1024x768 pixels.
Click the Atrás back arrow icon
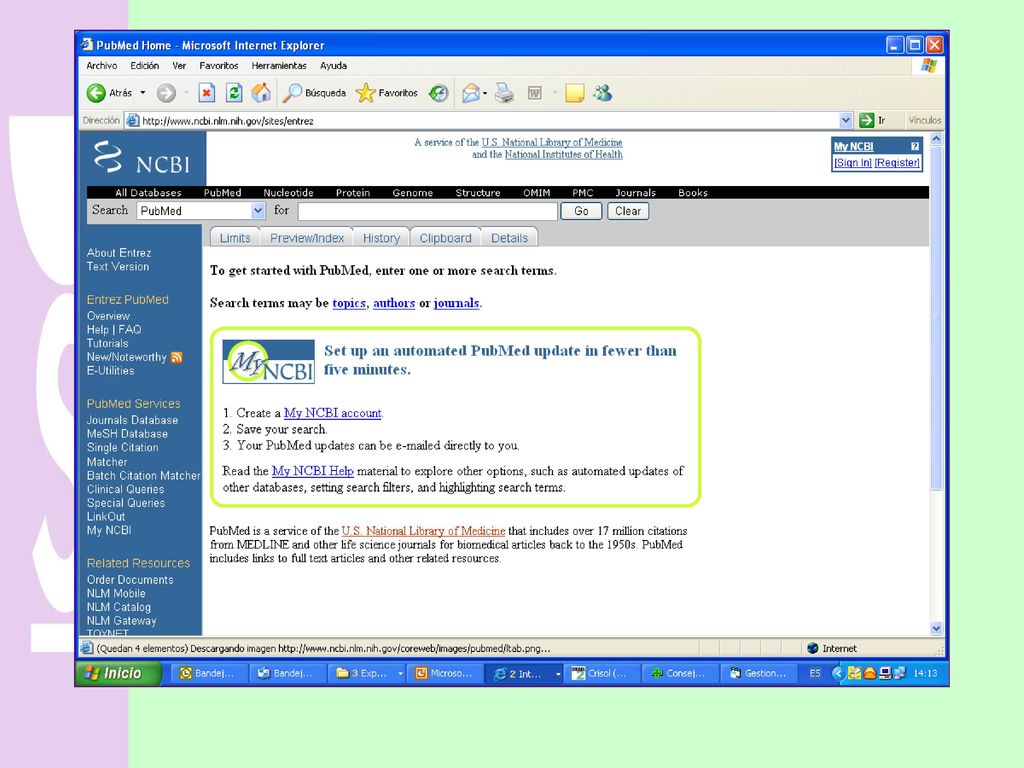point(96,93)
